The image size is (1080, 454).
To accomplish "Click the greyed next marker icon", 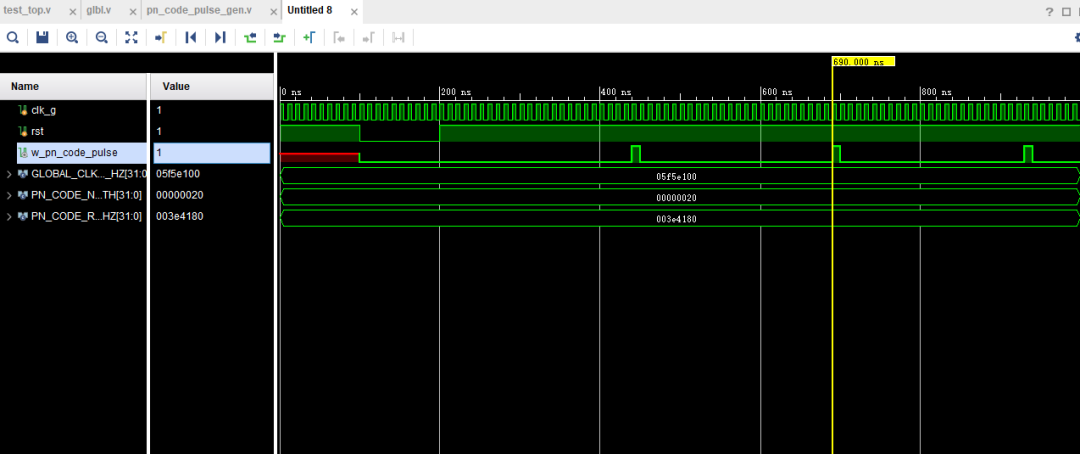I will (368, 37).
